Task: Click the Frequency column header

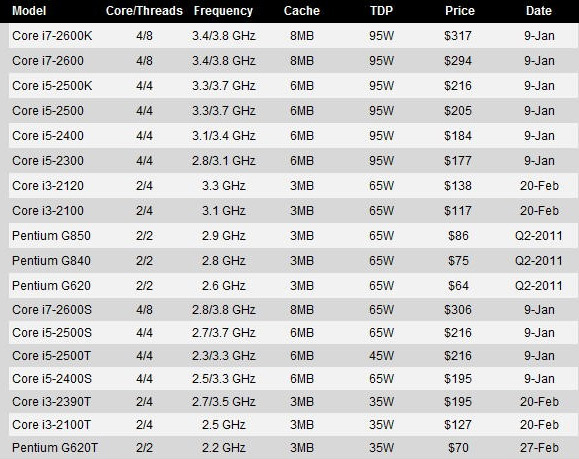Action: point(223,11)
